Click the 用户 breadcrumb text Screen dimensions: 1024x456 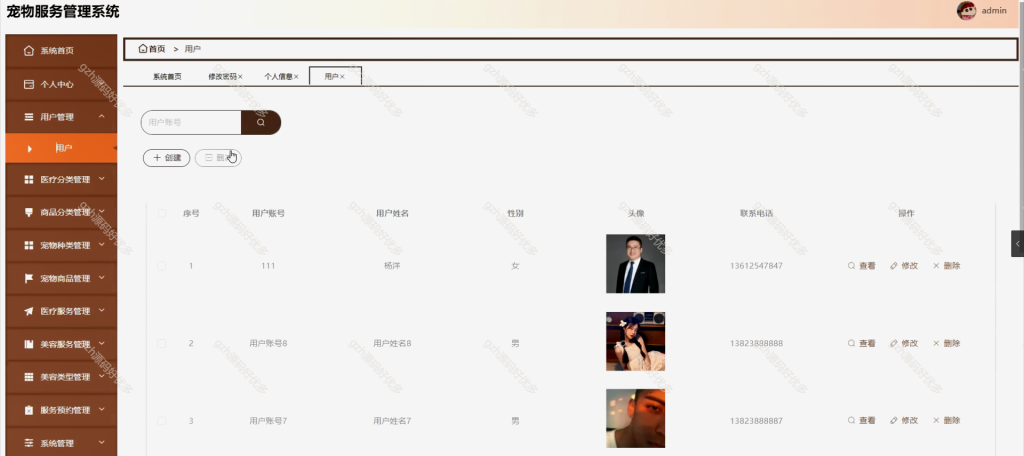(193, 49)
